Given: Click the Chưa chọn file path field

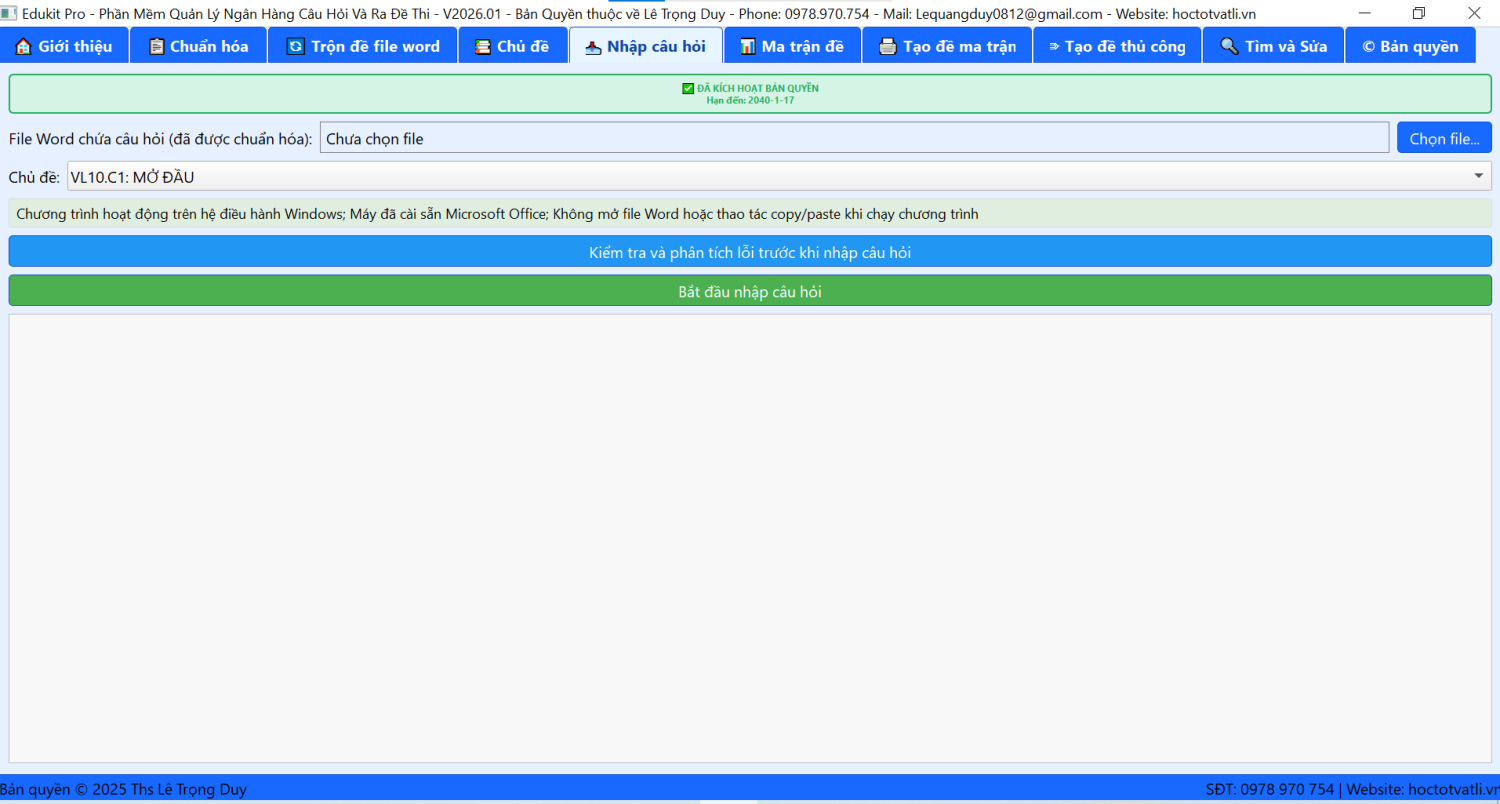Looking at the screenshot, I should click(854, 138).
